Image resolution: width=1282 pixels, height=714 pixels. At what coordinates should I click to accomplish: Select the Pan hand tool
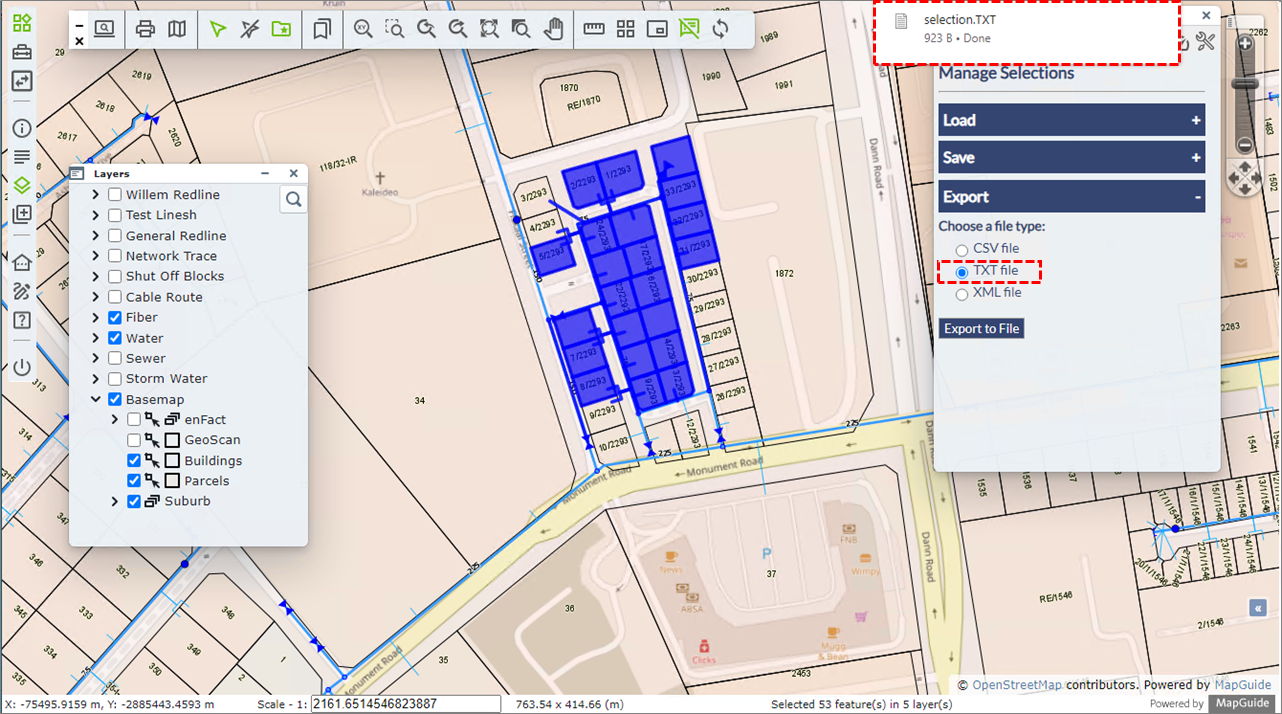(x=553, y=29)
